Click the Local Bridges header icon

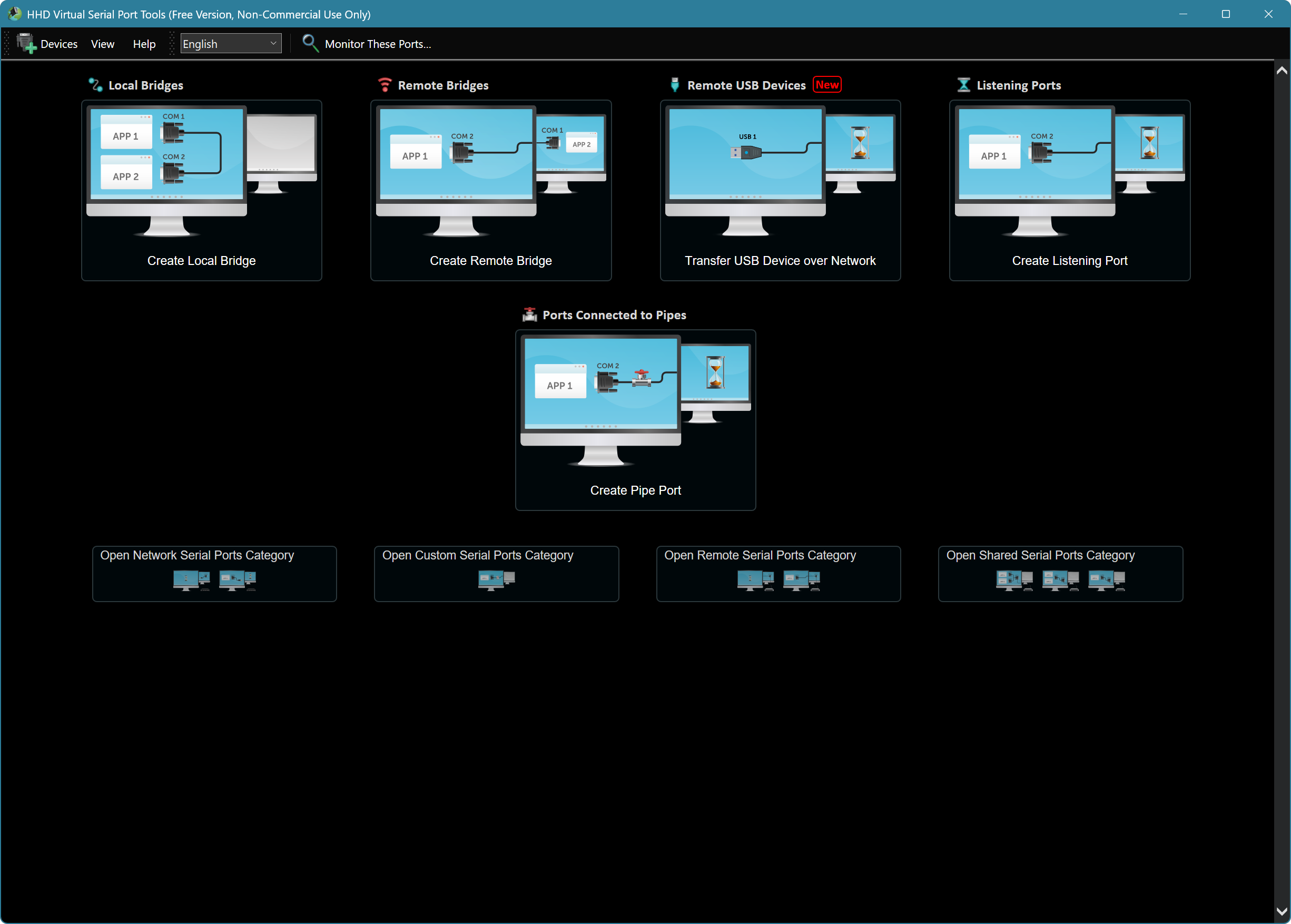coord(95,85)
